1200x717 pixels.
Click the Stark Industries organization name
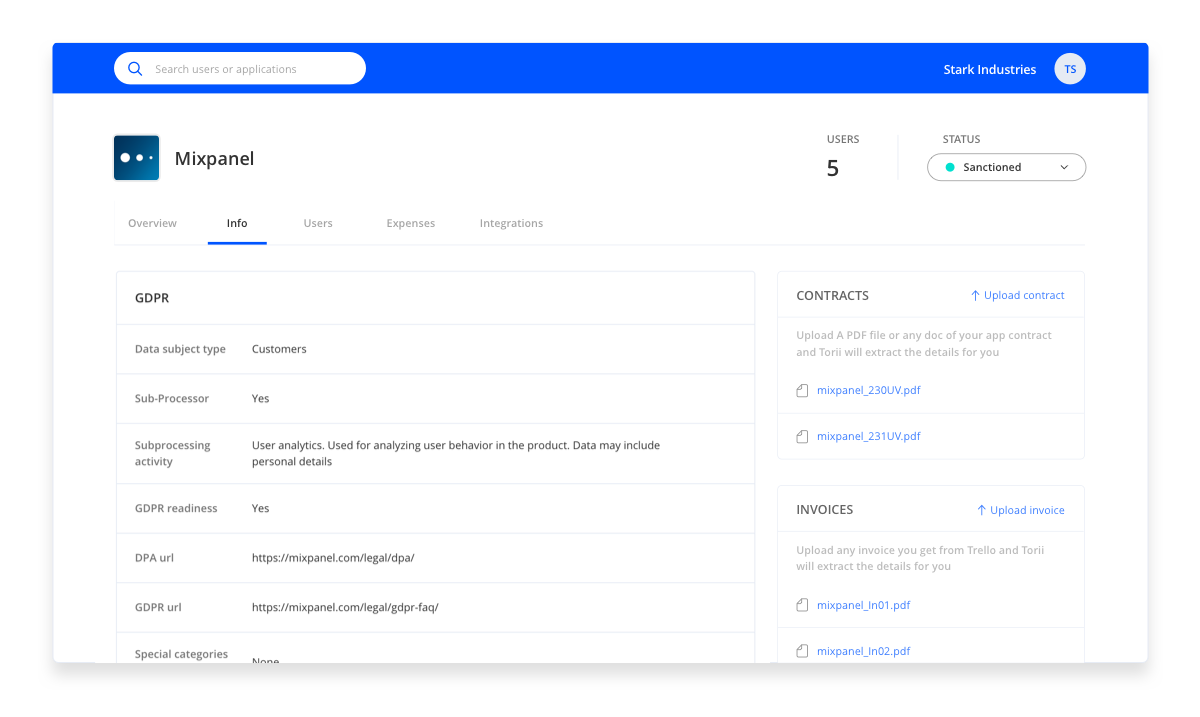(x=990, y=69)
